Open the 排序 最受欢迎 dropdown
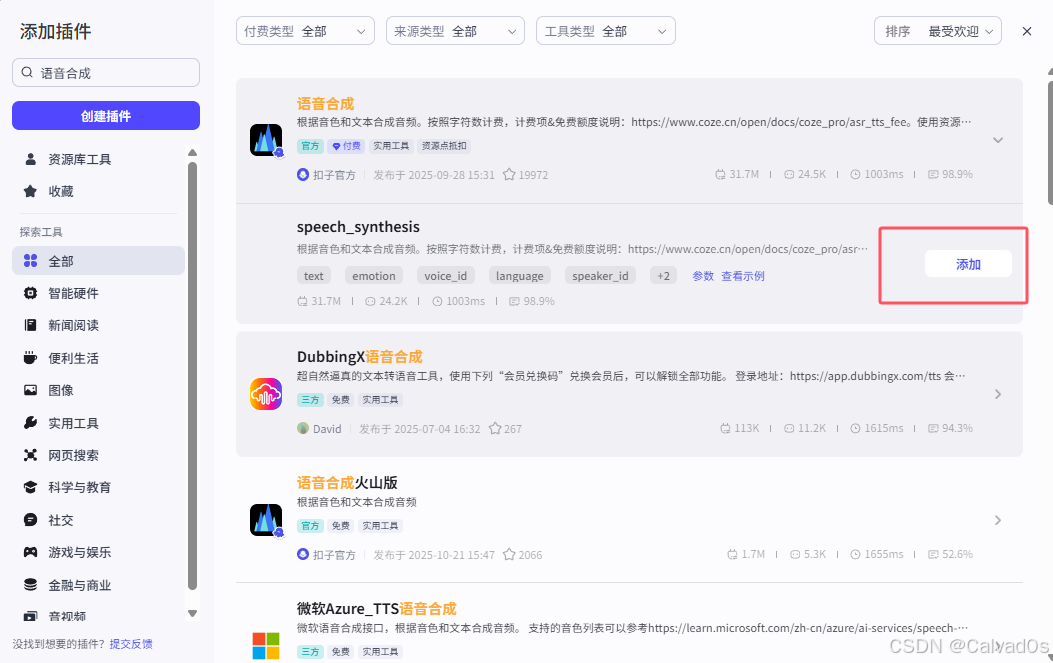1053x663 pixels. coord(937,31)
